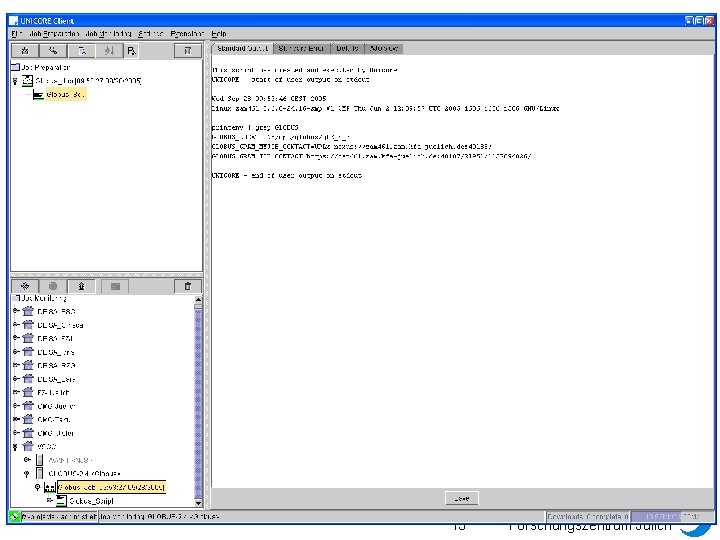Switch to the Details tab
Screen dimensions: 720x540
pyautogui.click(x=347, y=48)
